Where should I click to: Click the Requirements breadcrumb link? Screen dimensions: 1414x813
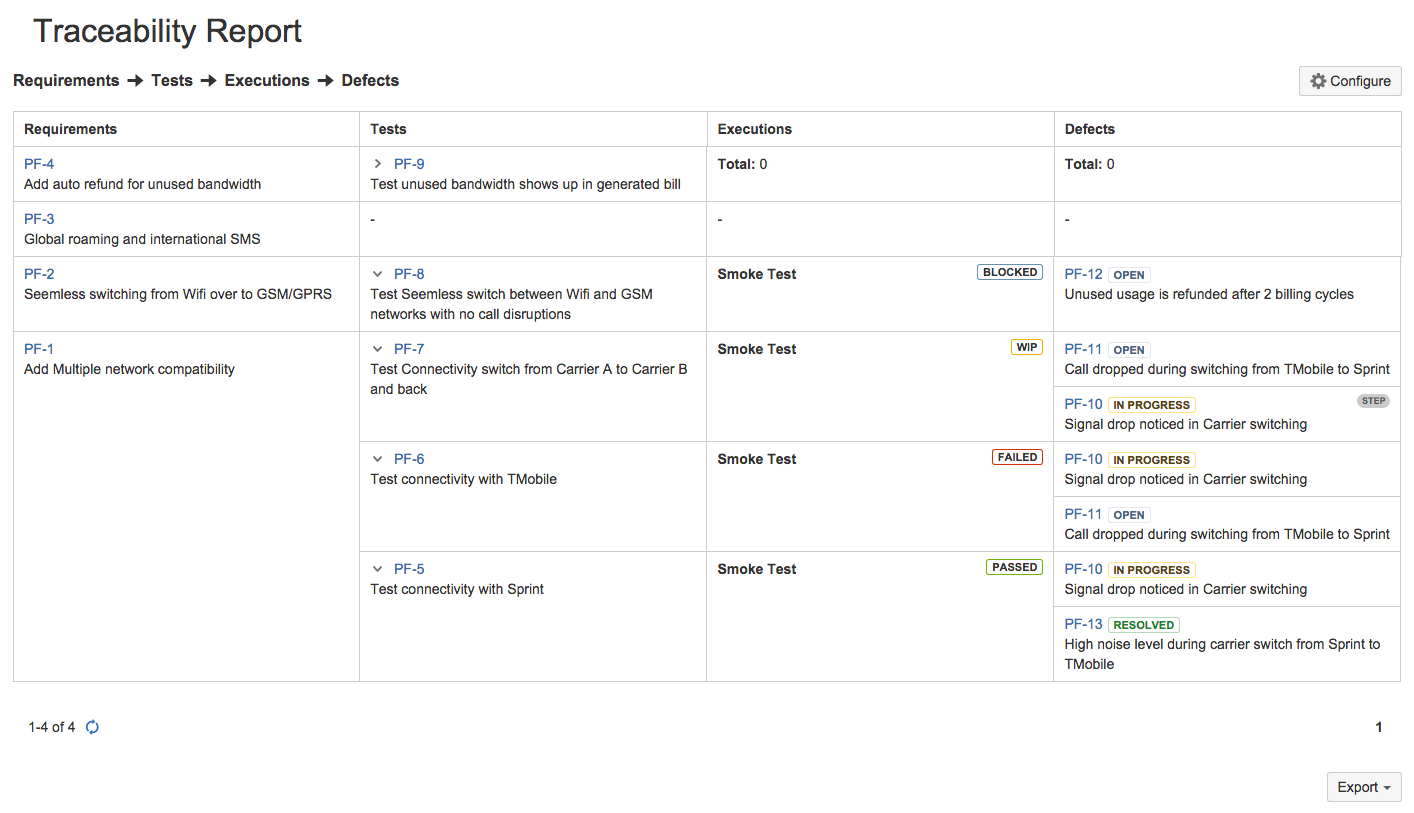(66, 80)
